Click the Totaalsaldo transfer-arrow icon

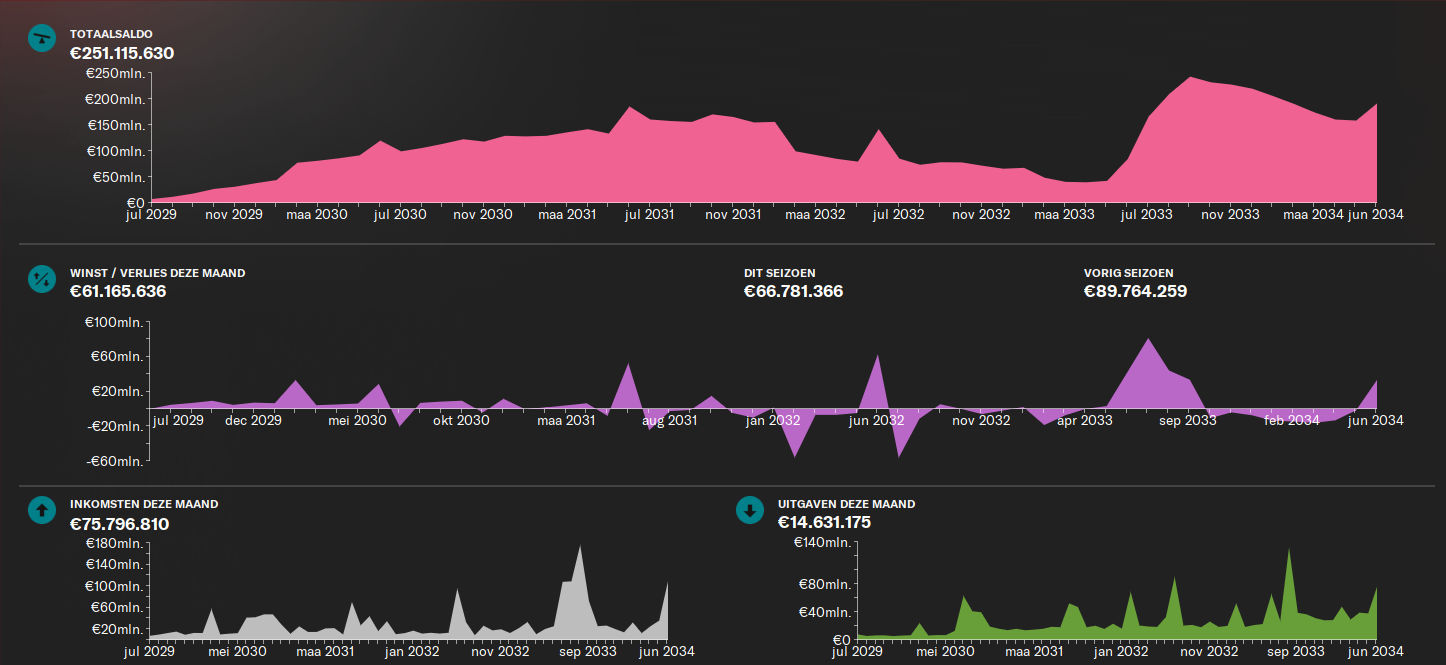(x=41, y=38)
